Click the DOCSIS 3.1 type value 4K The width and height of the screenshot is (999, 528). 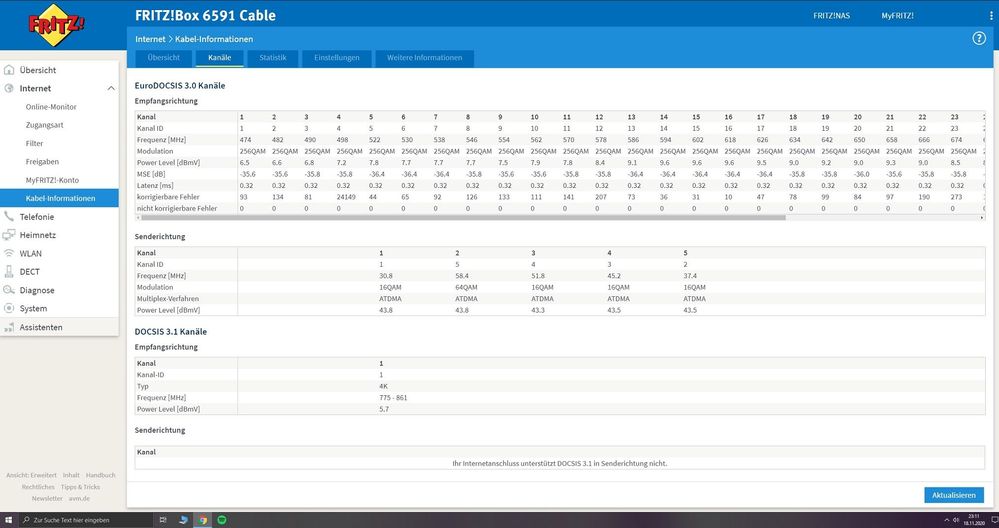coord(384,386)
